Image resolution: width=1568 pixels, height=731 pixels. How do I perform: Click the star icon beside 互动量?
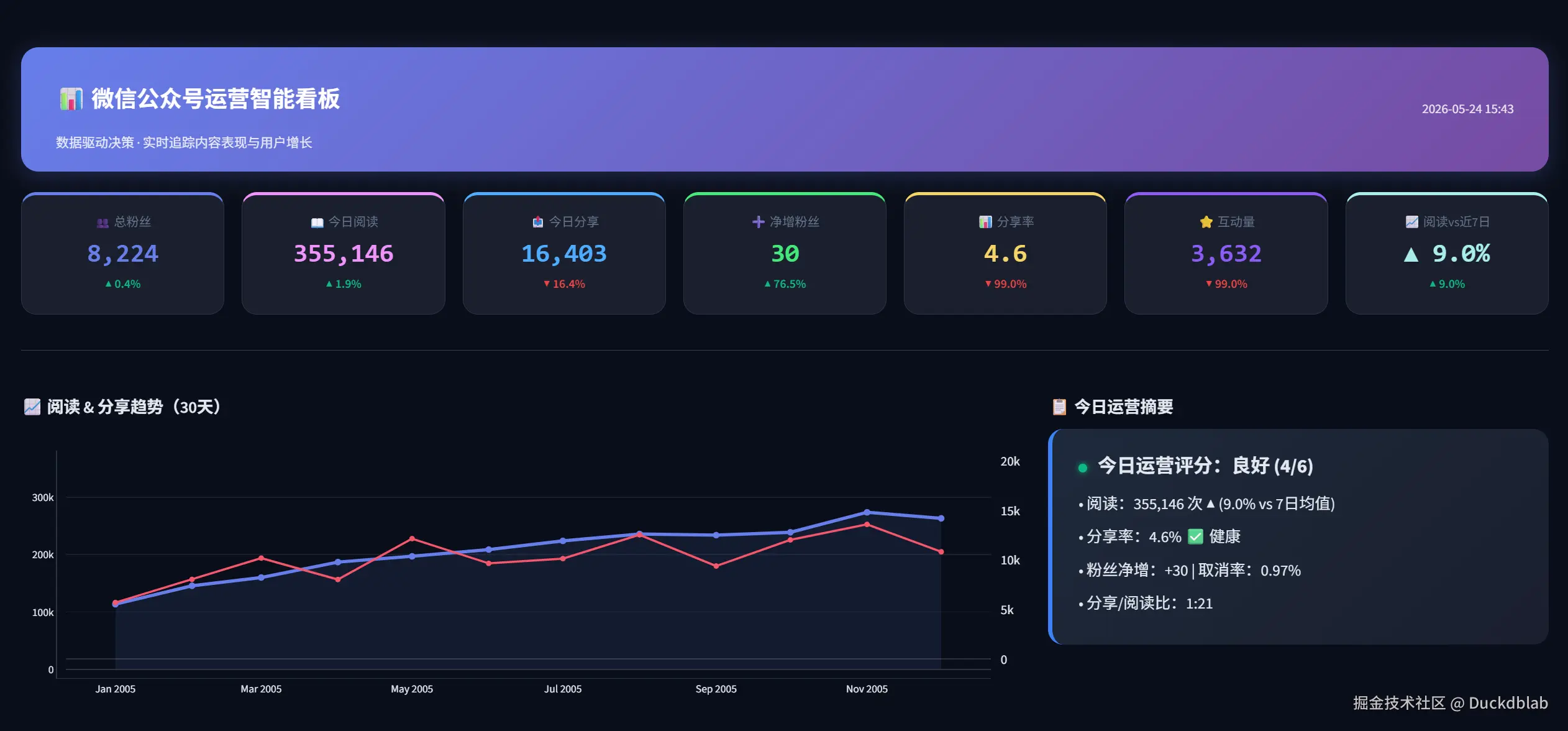(1206, 222)
